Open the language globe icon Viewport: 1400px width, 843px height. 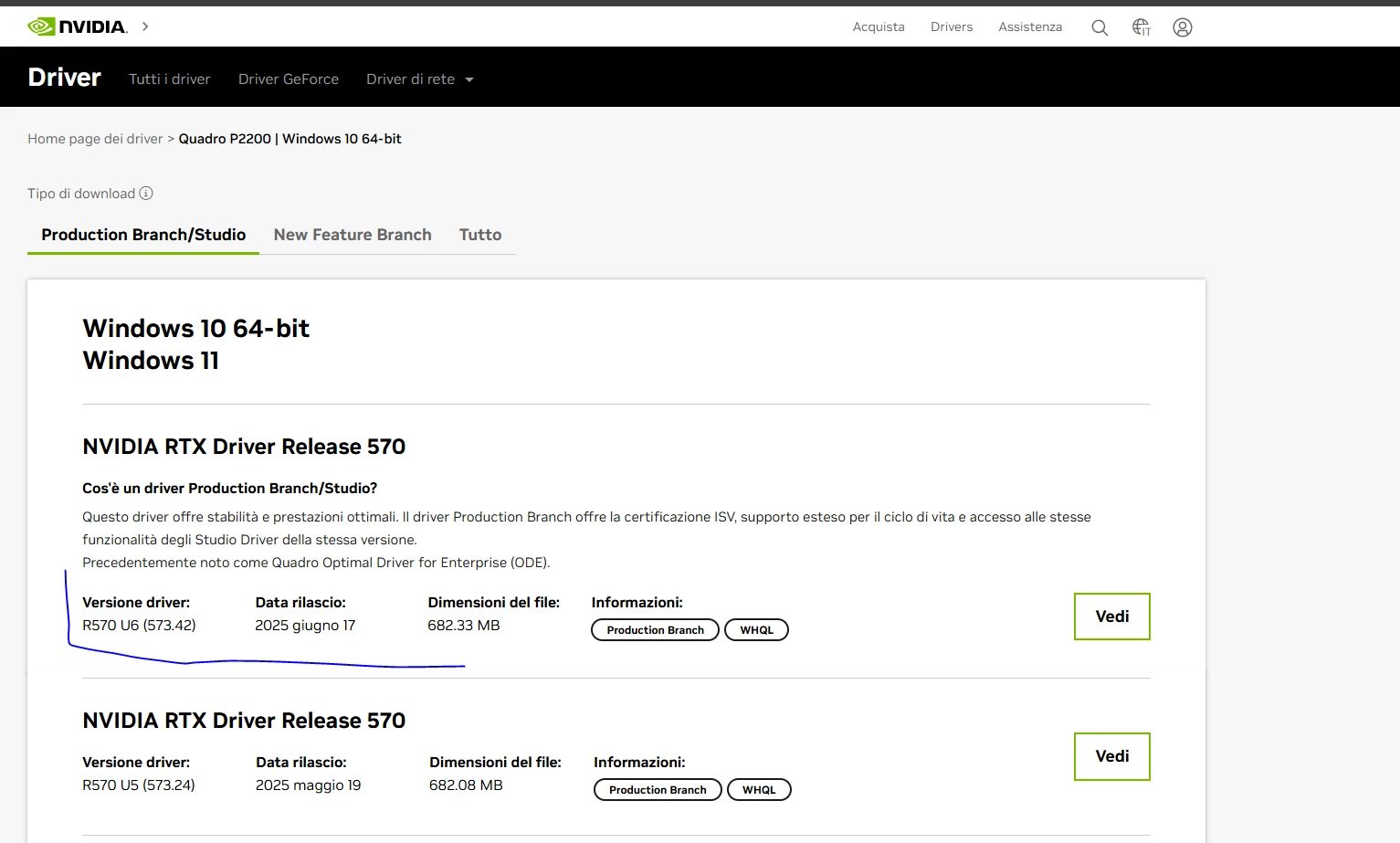pos(1142,27)
